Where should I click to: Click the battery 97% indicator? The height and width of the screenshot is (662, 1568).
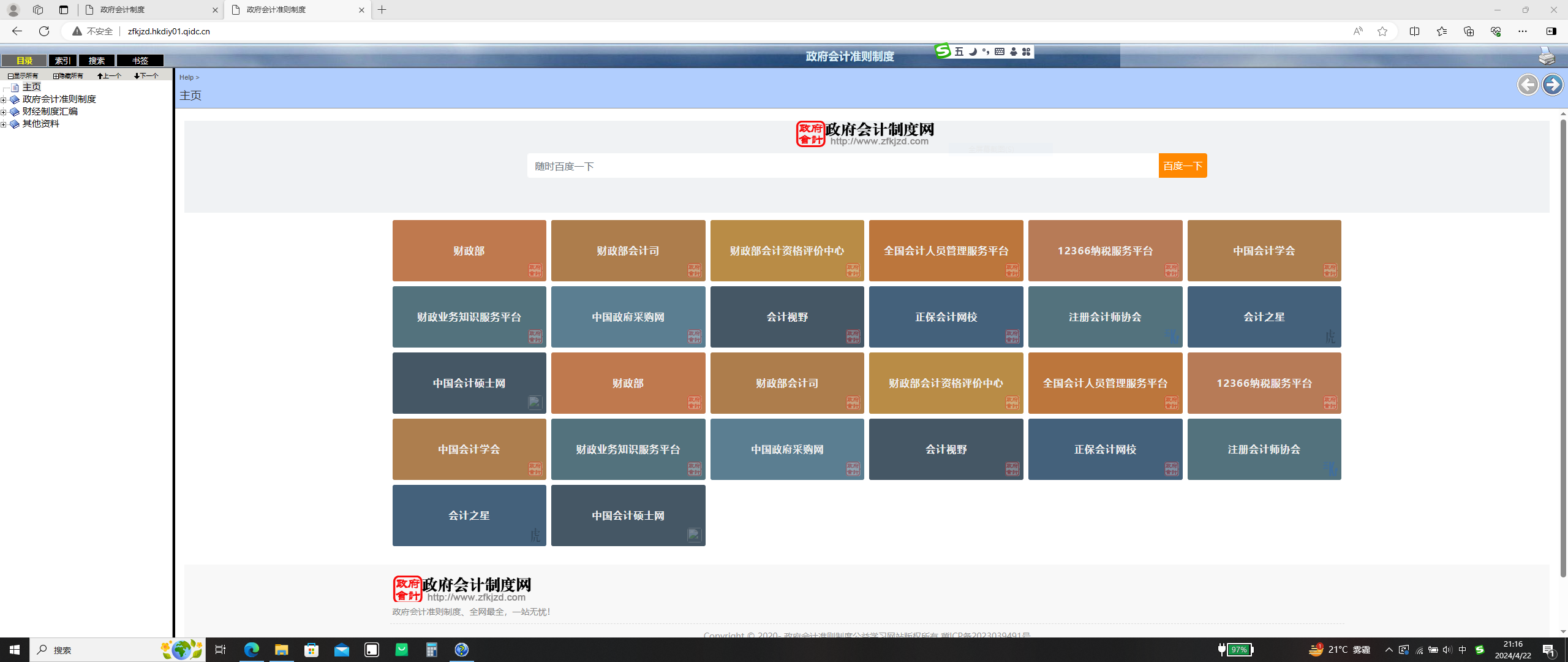tap(1236, 650)
